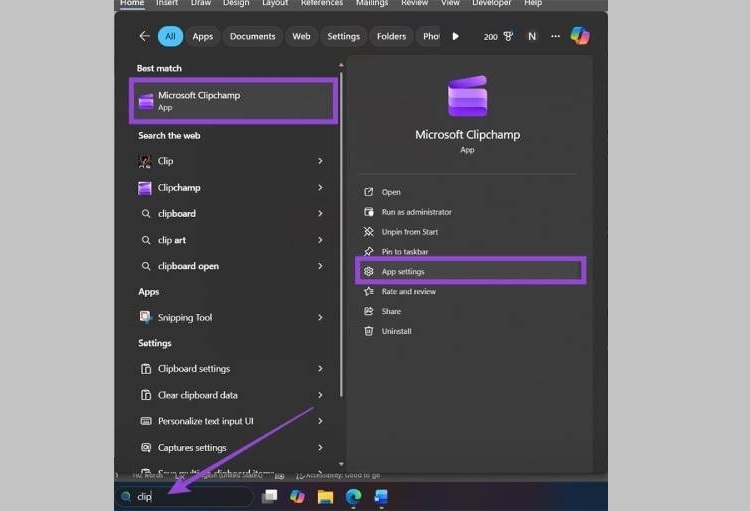Select the All filter tab
The image size is (750, 511).
pos(170,36)
